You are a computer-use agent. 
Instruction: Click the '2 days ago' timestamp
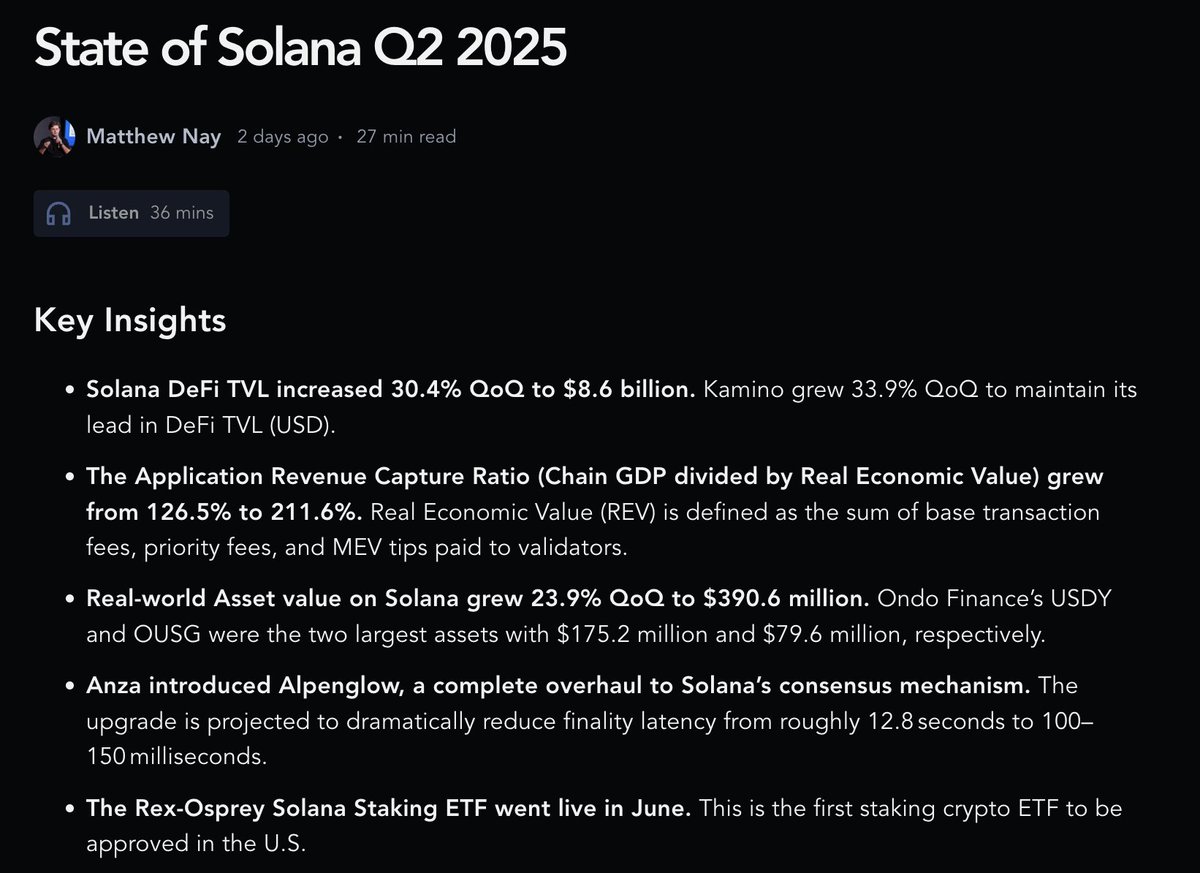283,137
